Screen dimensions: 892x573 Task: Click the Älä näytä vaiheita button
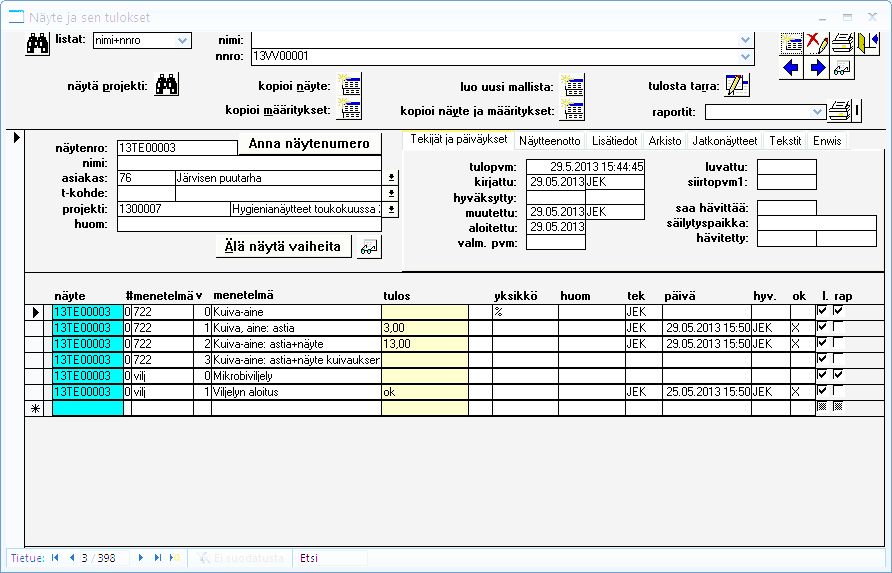tap(284, 247)
